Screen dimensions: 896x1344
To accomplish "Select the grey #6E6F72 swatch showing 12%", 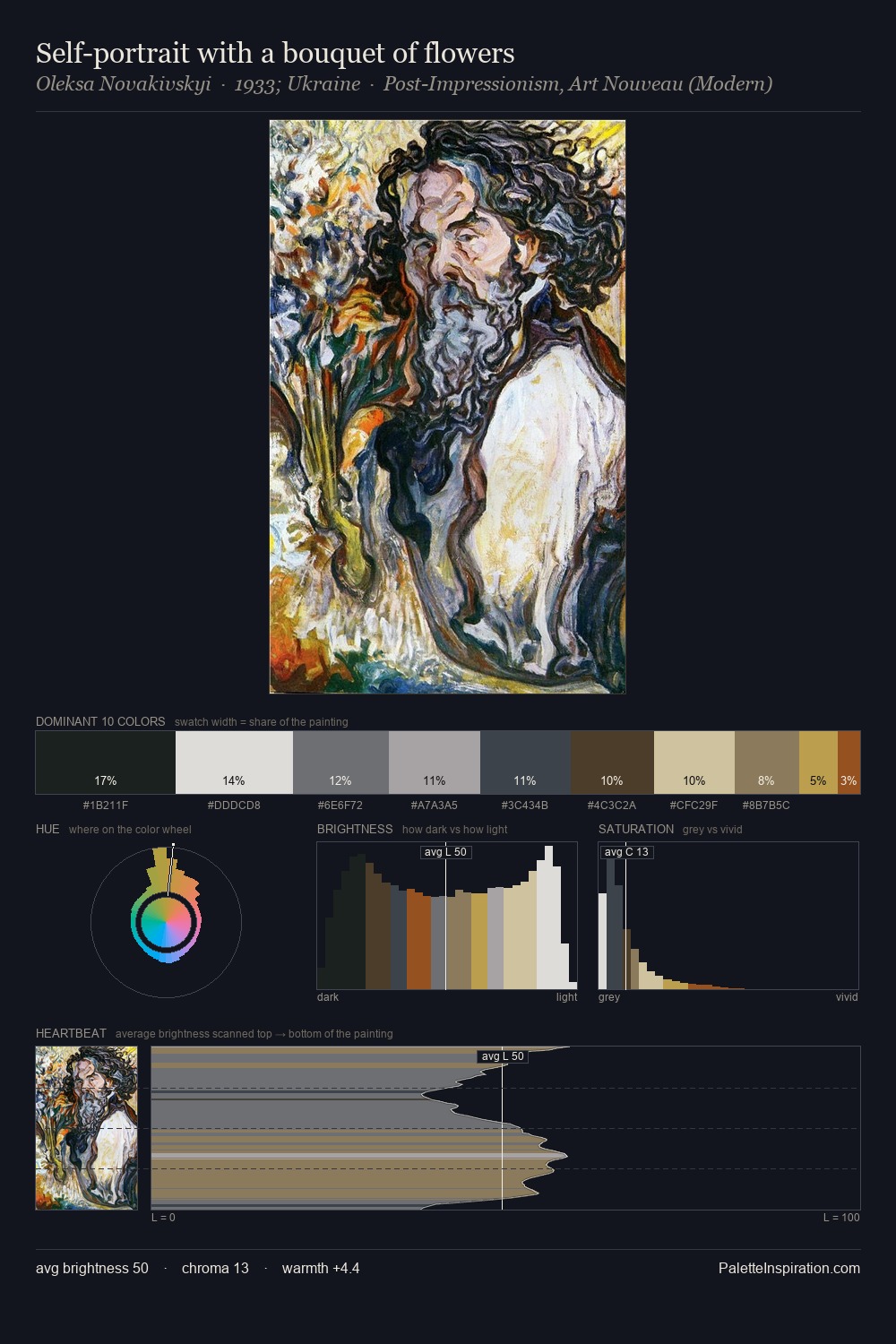I will click(340, 762).
